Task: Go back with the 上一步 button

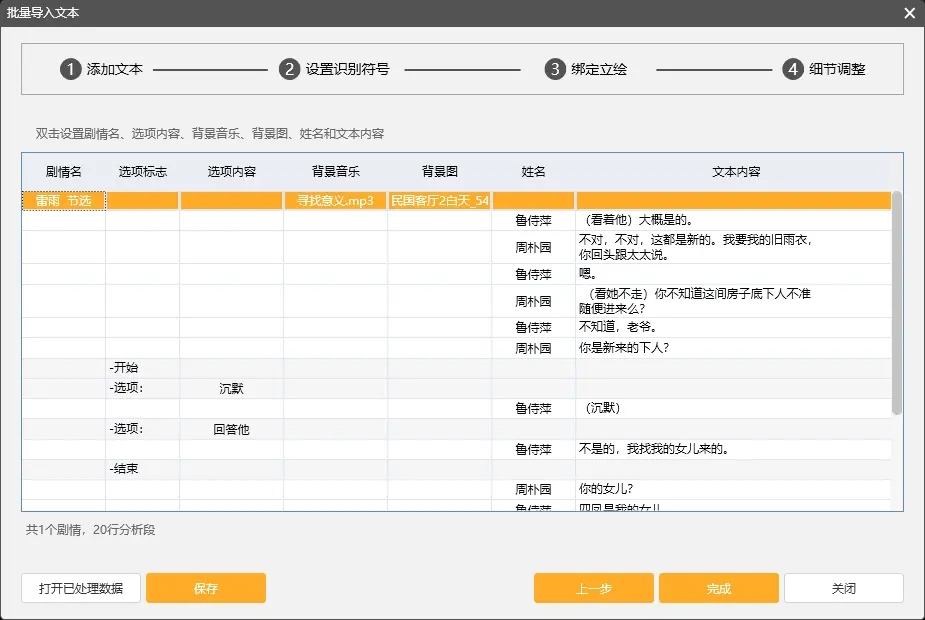Action: [x=593, y=588]
